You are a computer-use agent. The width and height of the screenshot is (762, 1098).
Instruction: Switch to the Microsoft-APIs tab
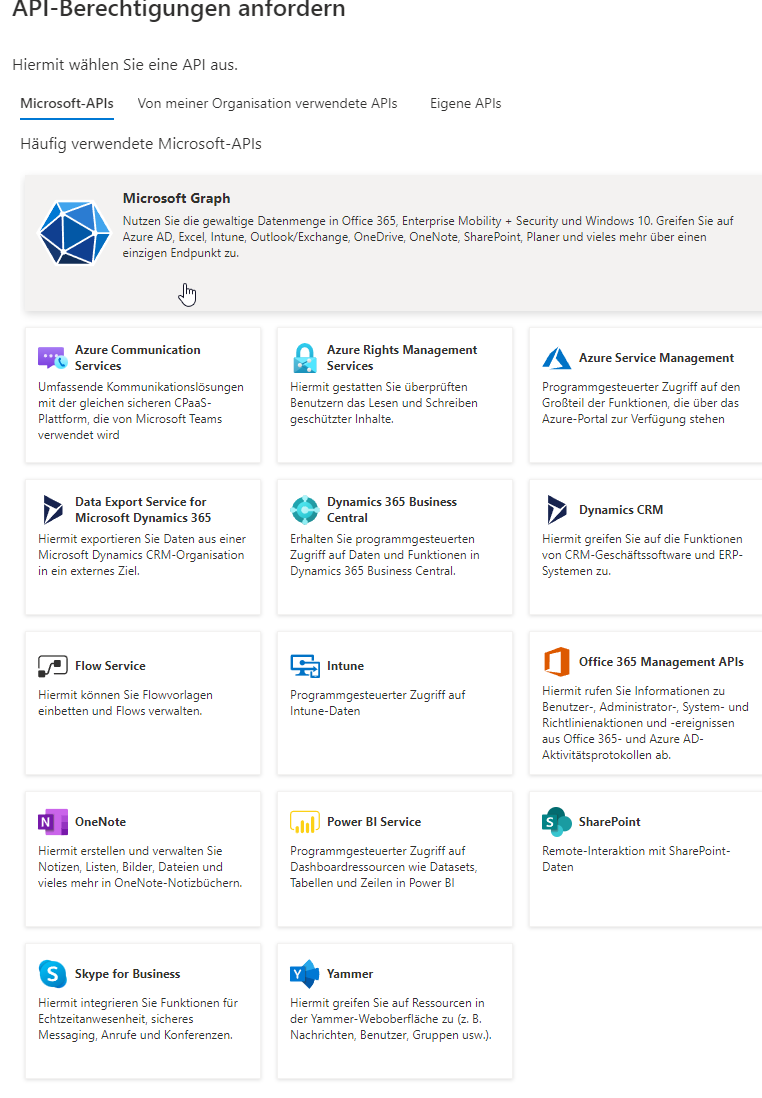[x=67, y=104]
